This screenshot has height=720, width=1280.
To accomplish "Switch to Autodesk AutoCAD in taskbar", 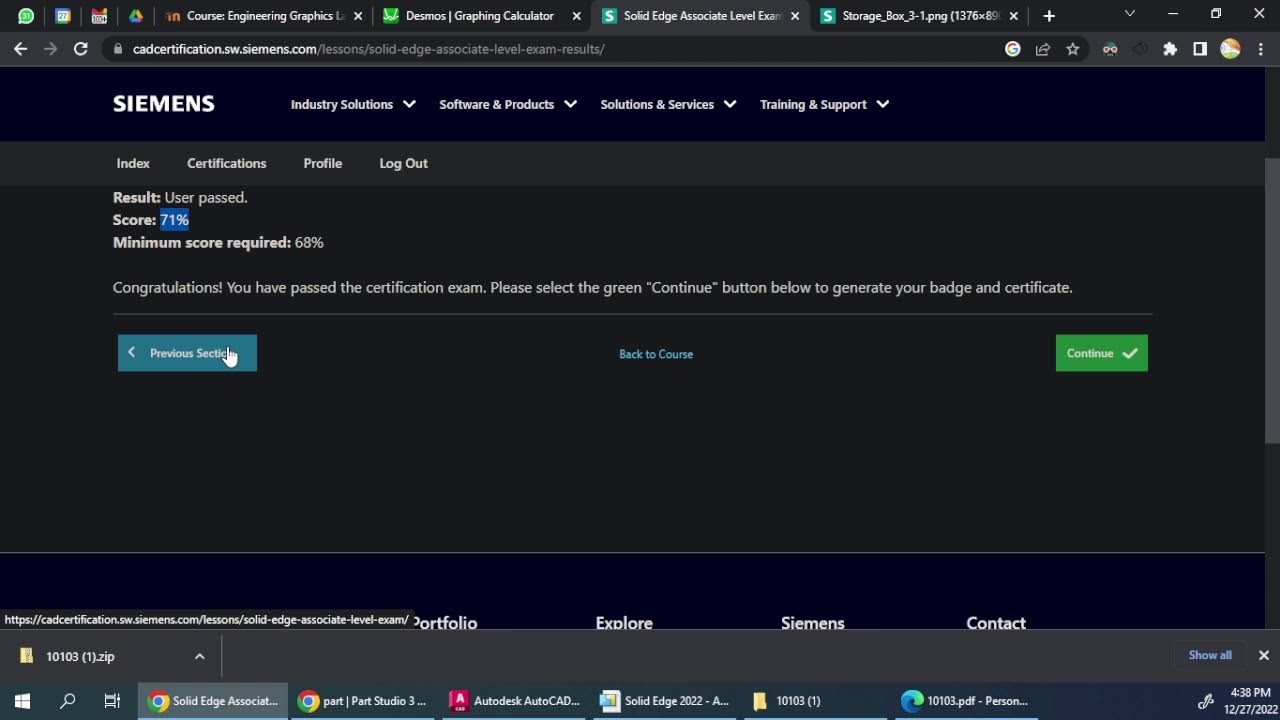I will tap(514, 701).
